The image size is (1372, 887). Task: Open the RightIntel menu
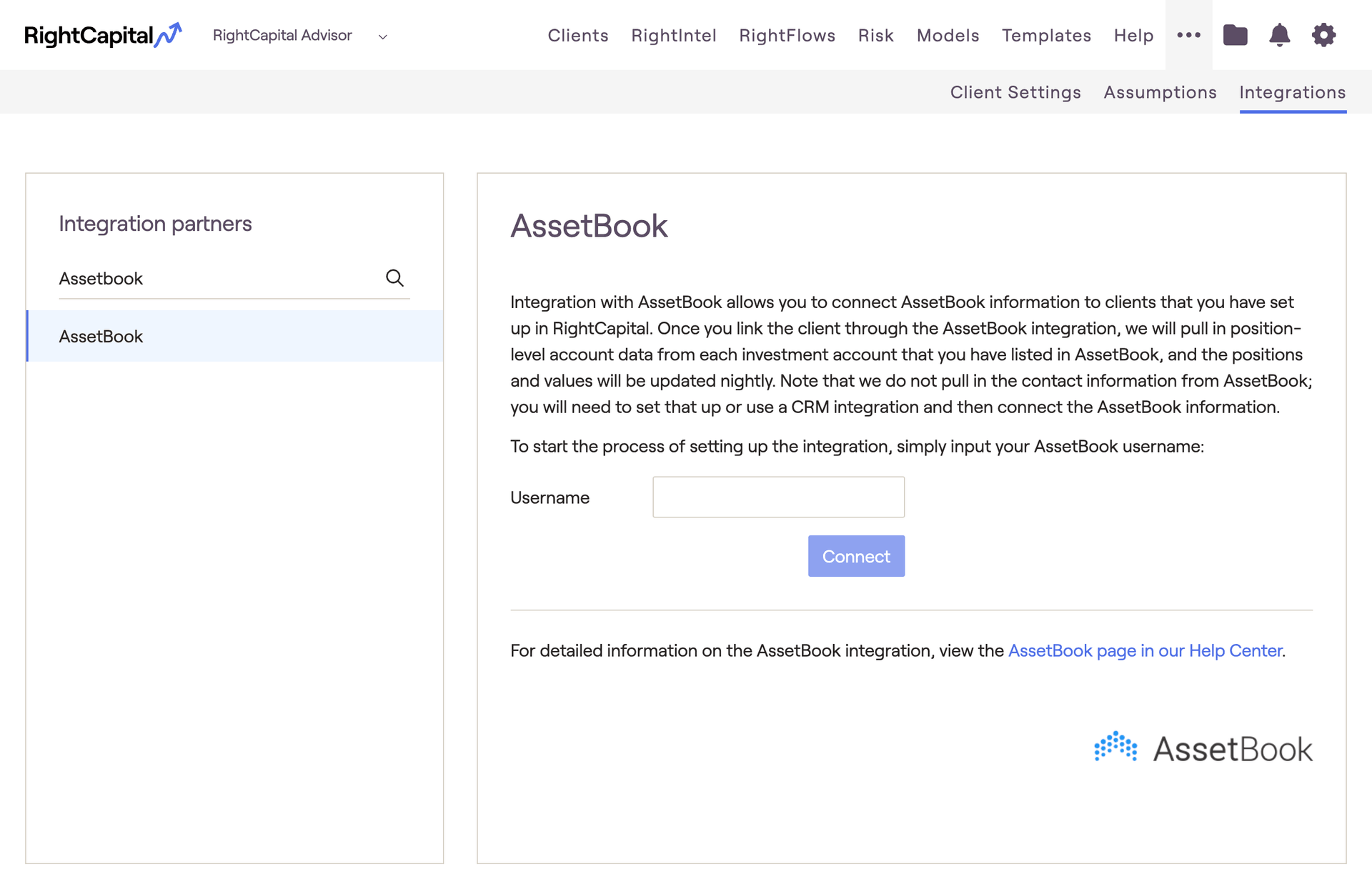(673, 36)
